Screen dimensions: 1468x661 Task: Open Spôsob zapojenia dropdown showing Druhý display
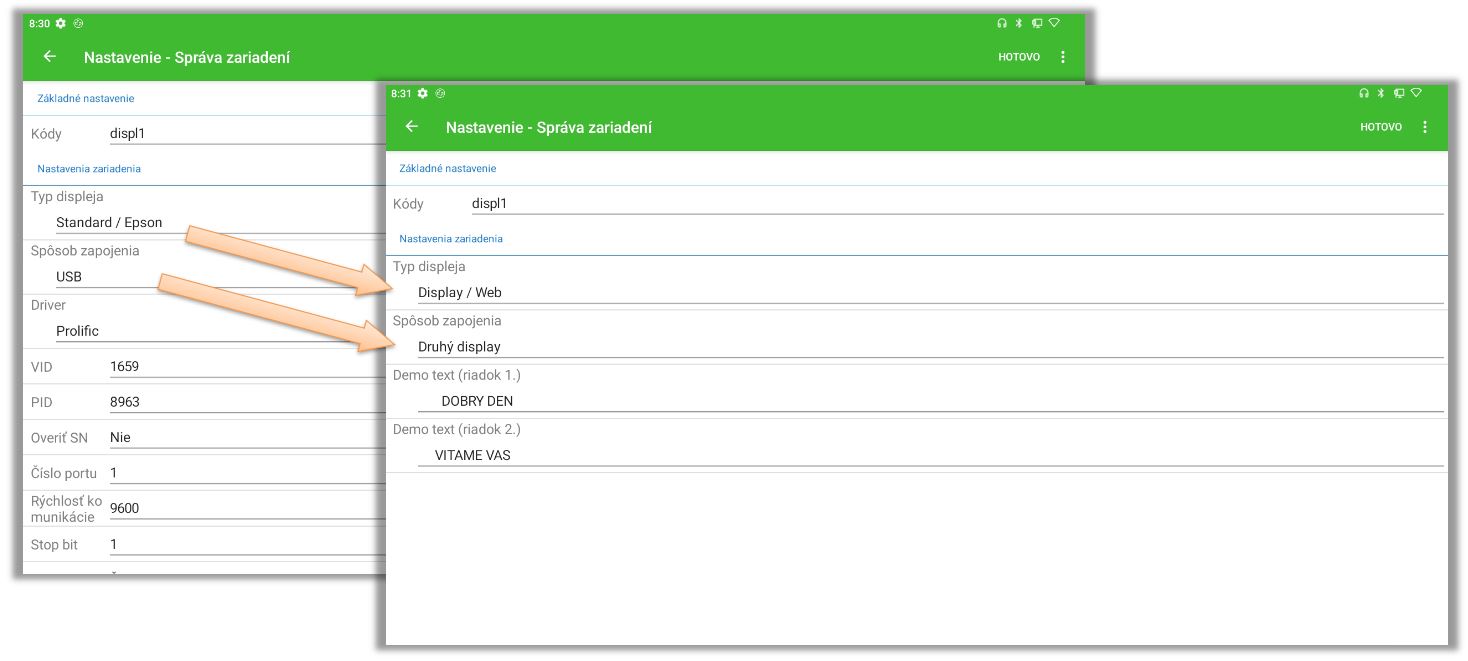pos(928,347)
